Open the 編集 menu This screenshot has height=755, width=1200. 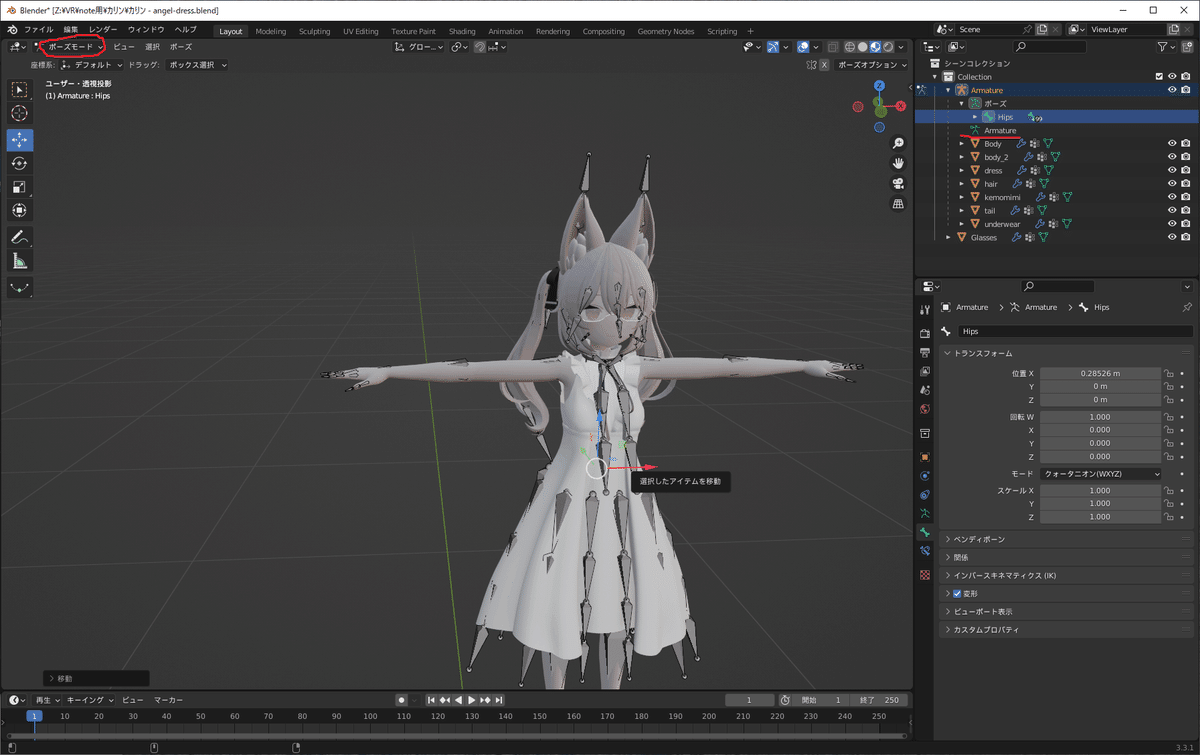[71, 31]
